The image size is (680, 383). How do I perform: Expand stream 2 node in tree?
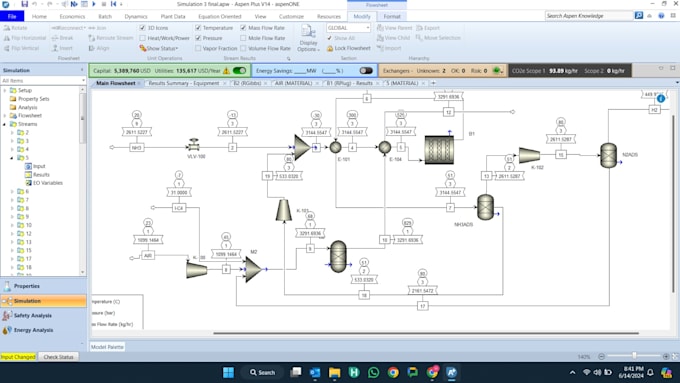click(x=12, y=132)
